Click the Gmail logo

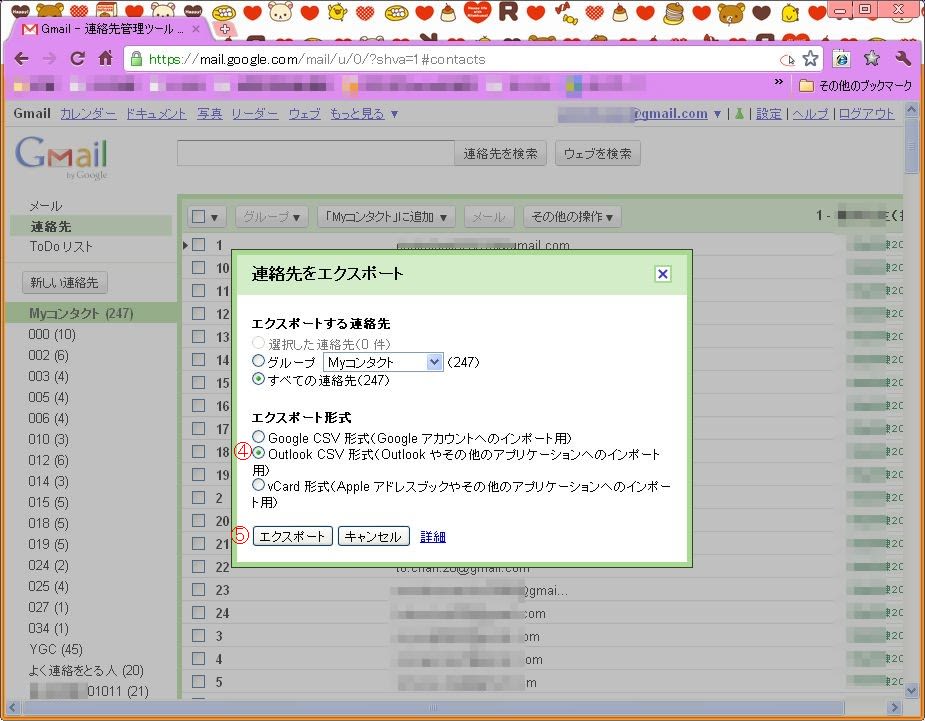[x=61, y=157]
